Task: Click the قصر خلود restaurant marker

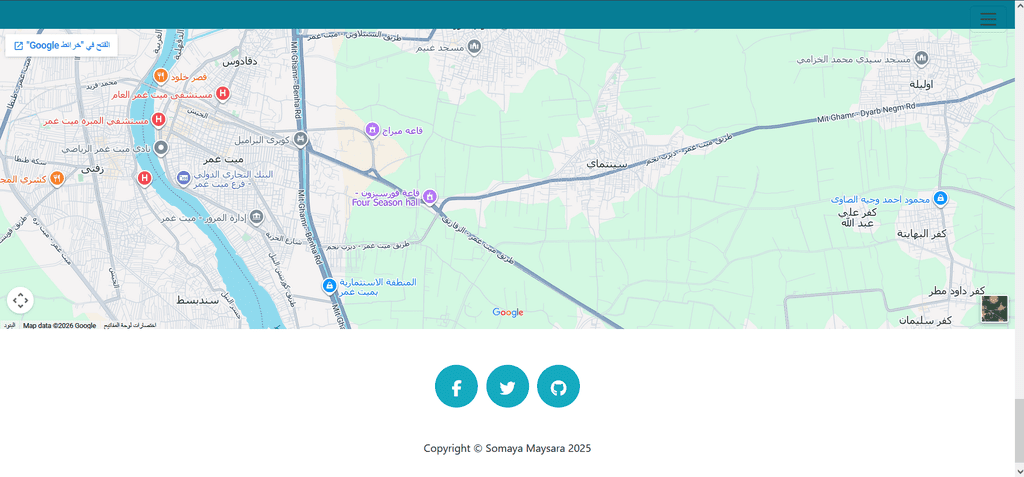Action: (161, 76)
